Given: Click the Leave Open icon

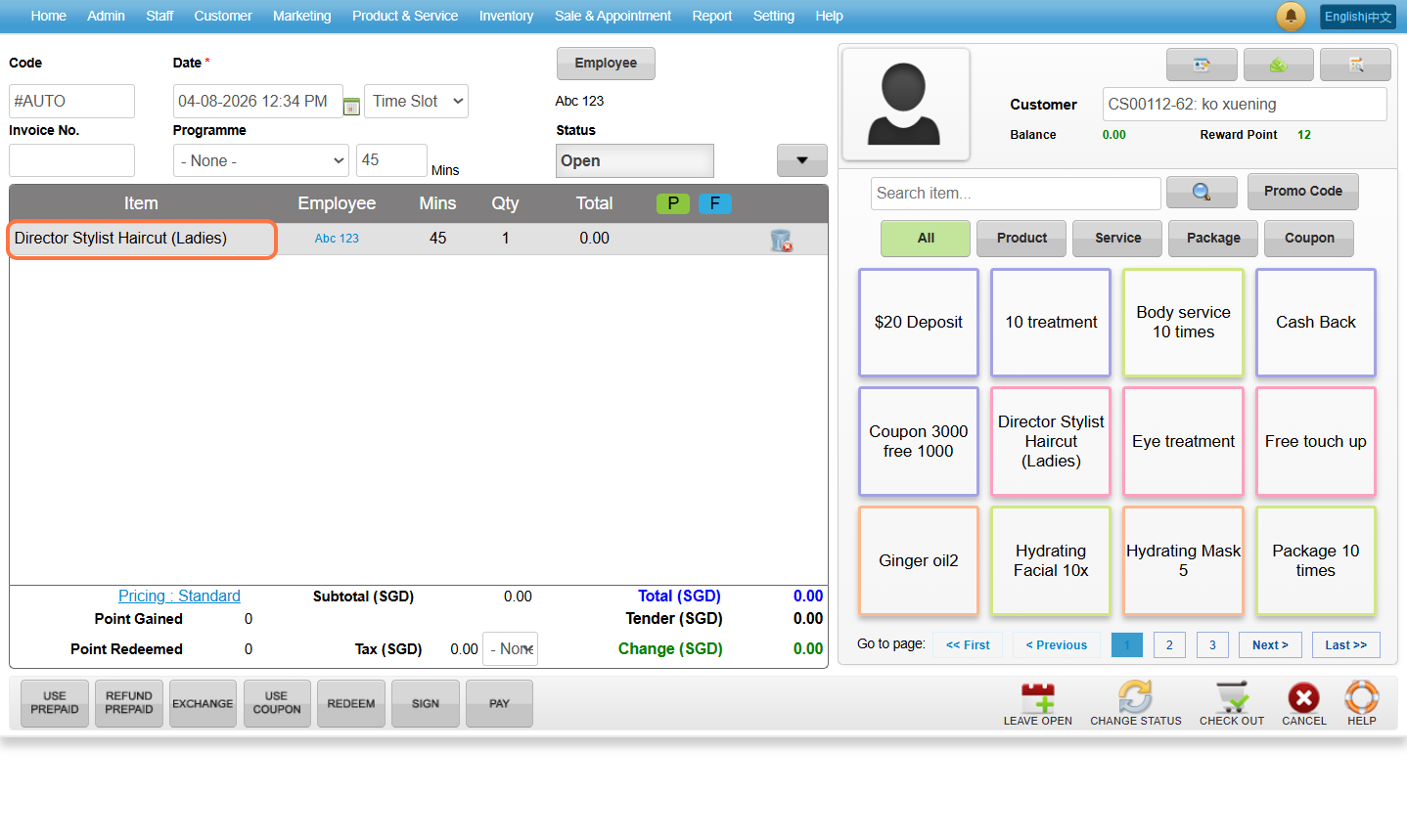Looking at the screenshot, I should point(1037,704).
